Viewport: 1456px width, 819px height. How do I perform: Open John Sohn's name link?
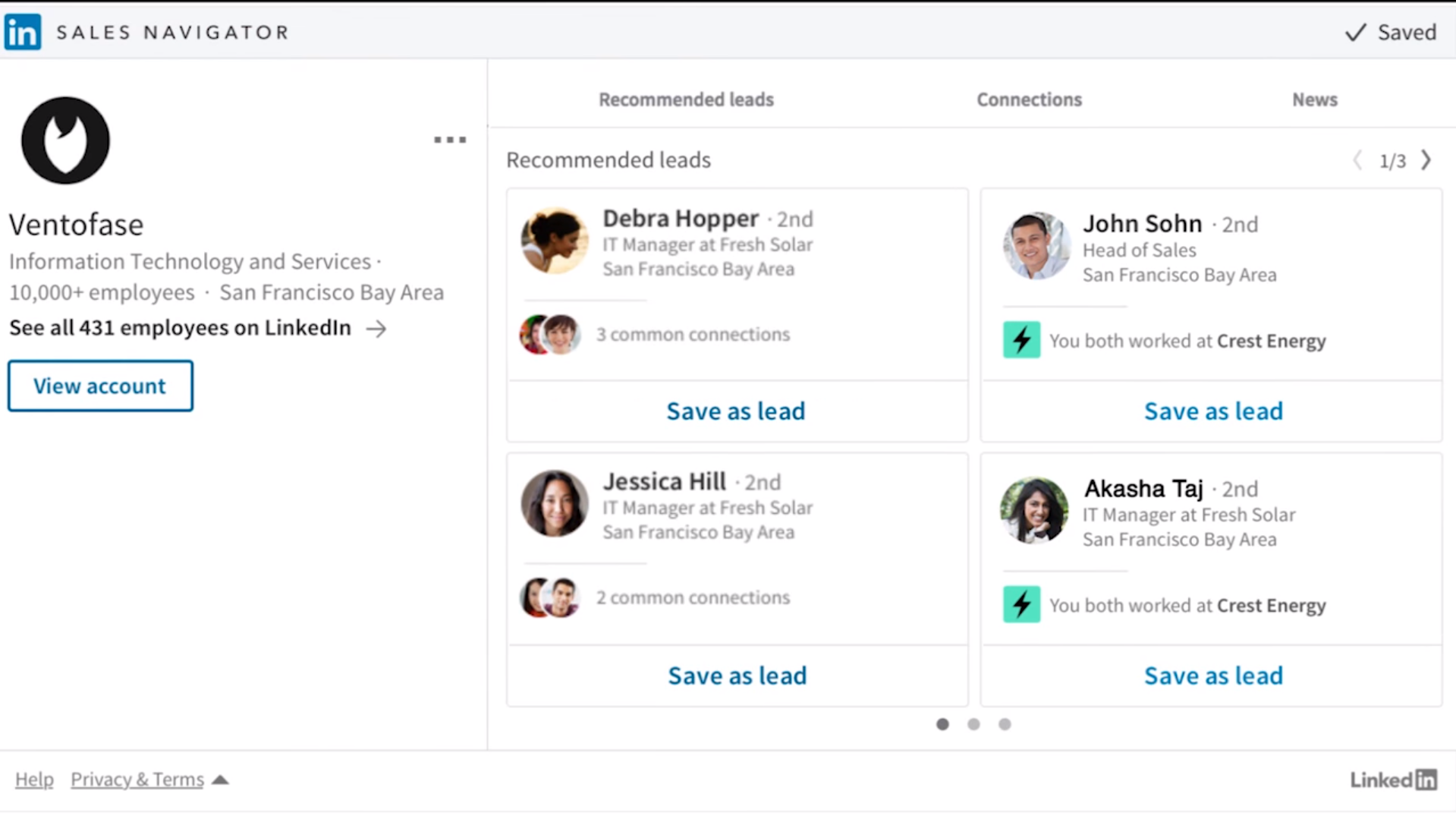[1142, 224]
